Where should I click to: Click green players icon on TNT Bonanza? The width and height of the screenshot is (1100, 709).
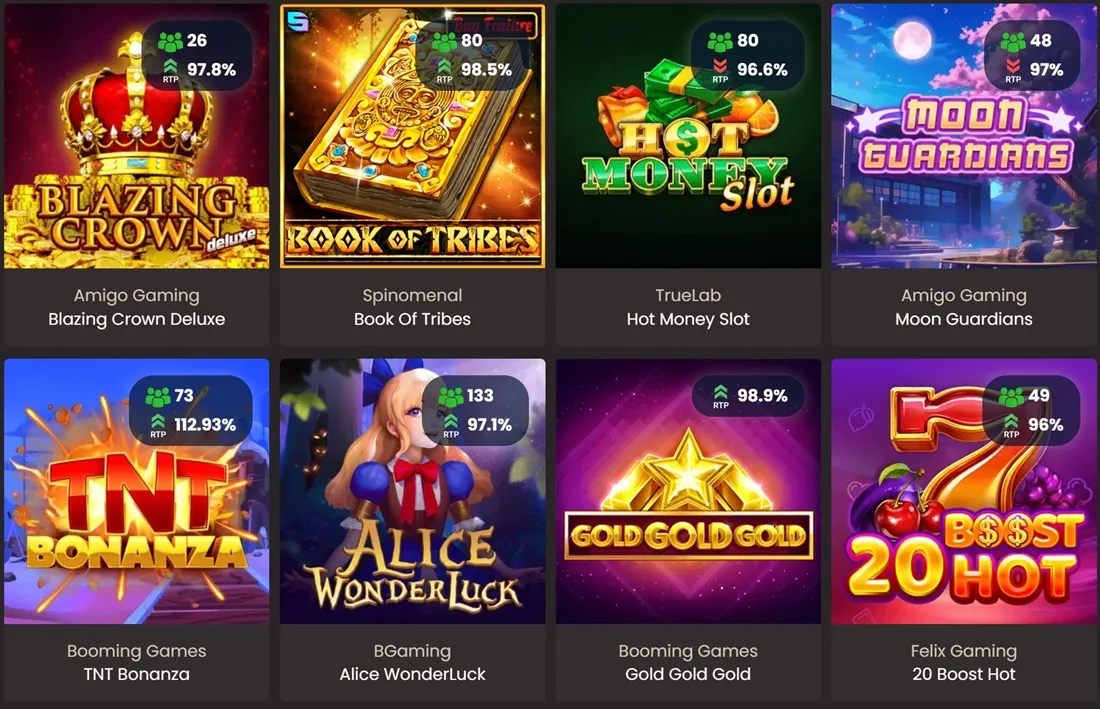coord(158,396)
